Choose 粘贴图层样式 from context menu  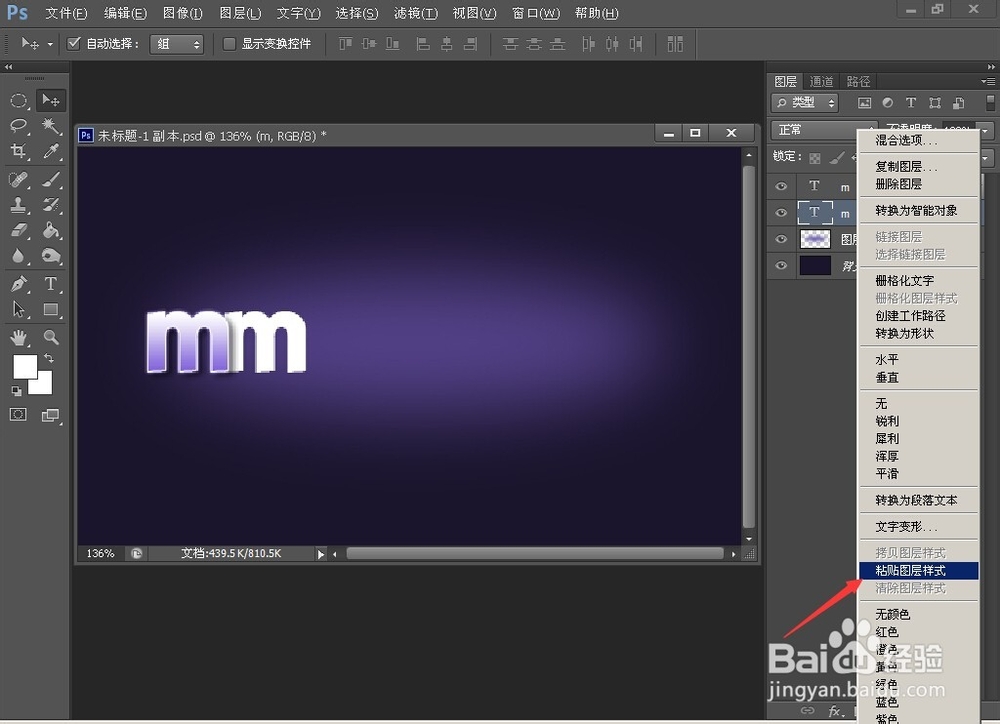[918, 571]
